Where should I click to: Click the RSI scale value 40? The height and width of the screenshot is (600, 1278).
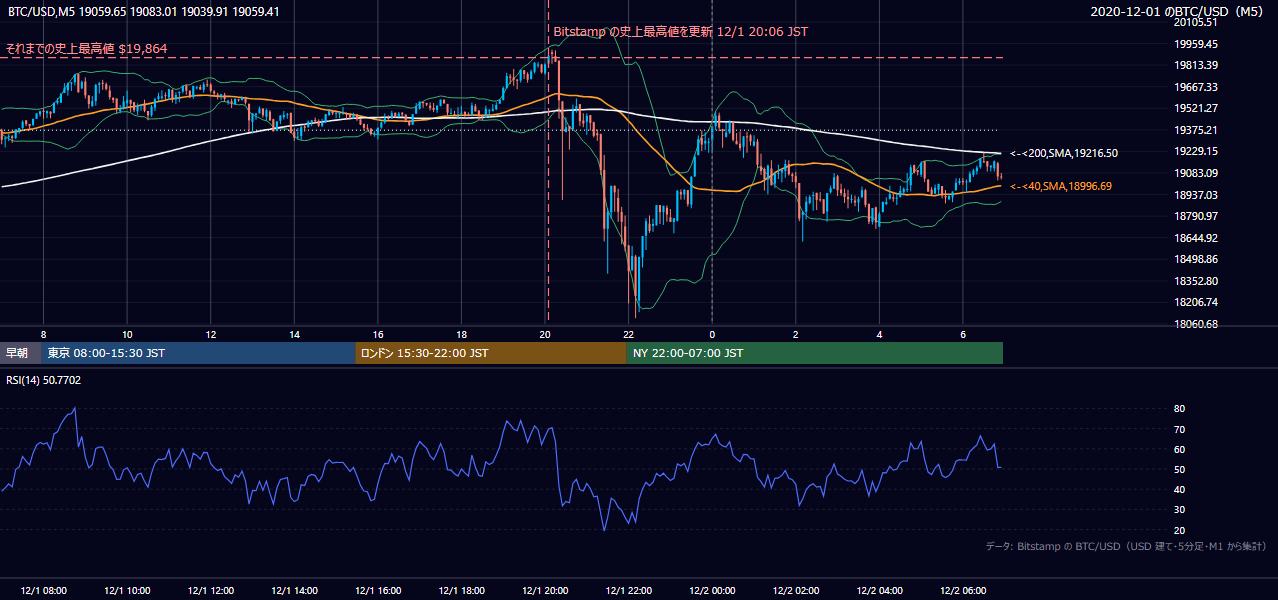(1179, 489)
